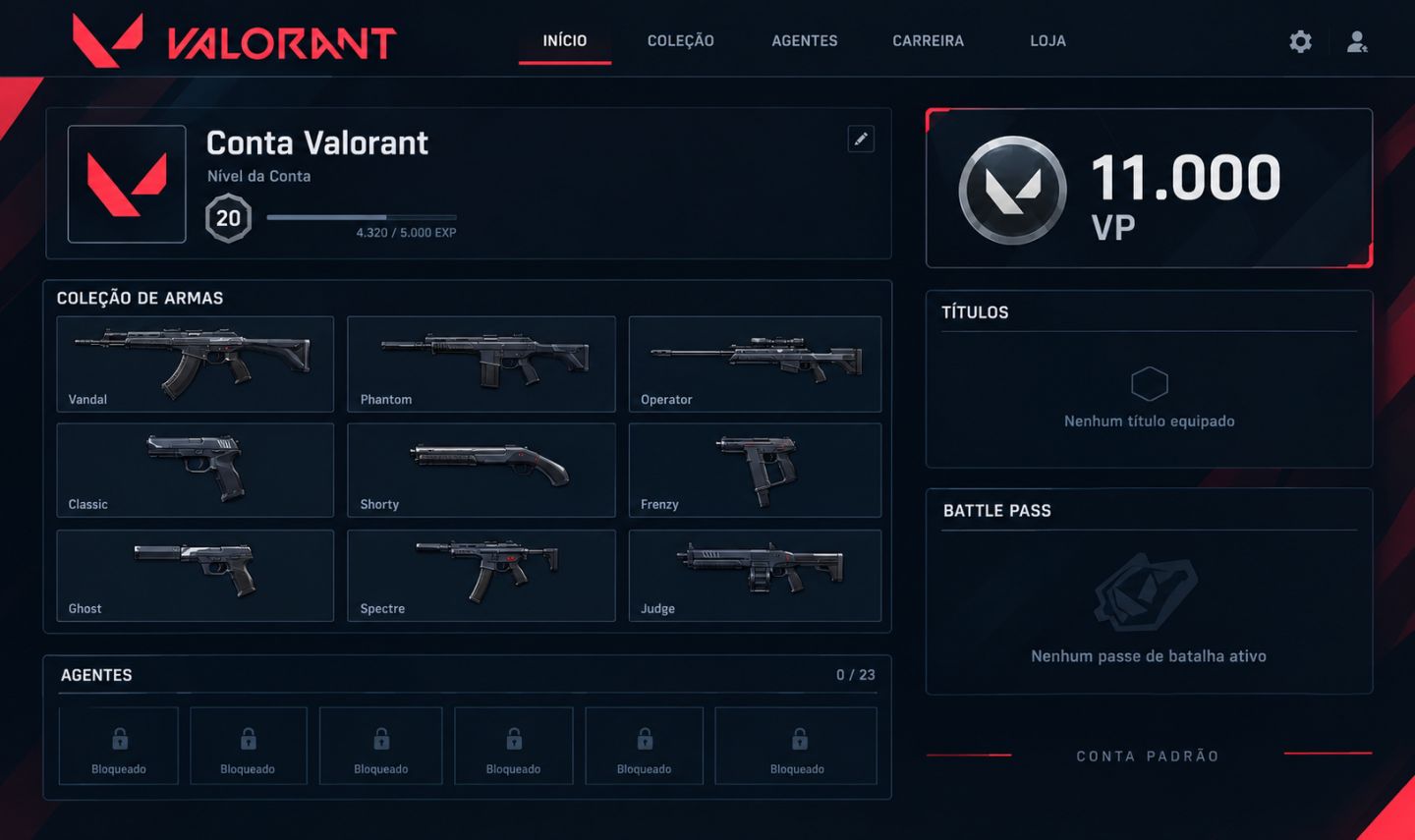Open the COLEÇÃO tab

tap(680, 40)
